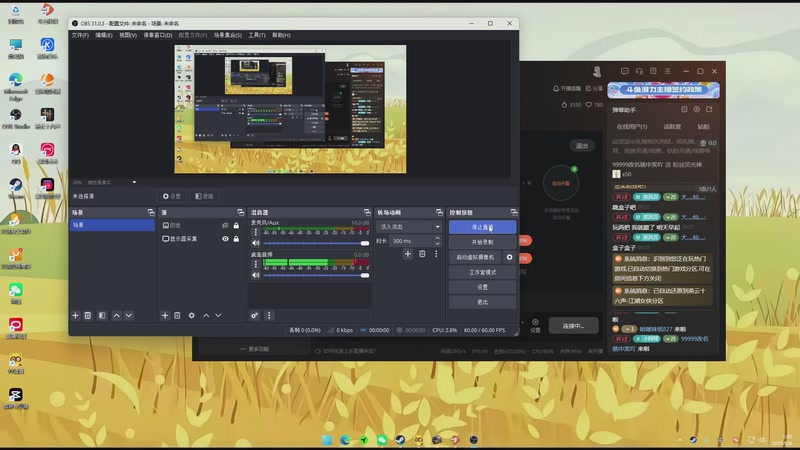The height and width of the screenshot is (450, 800).
Task: Click 连接中... button in streaming app
Action: point(573,326)
